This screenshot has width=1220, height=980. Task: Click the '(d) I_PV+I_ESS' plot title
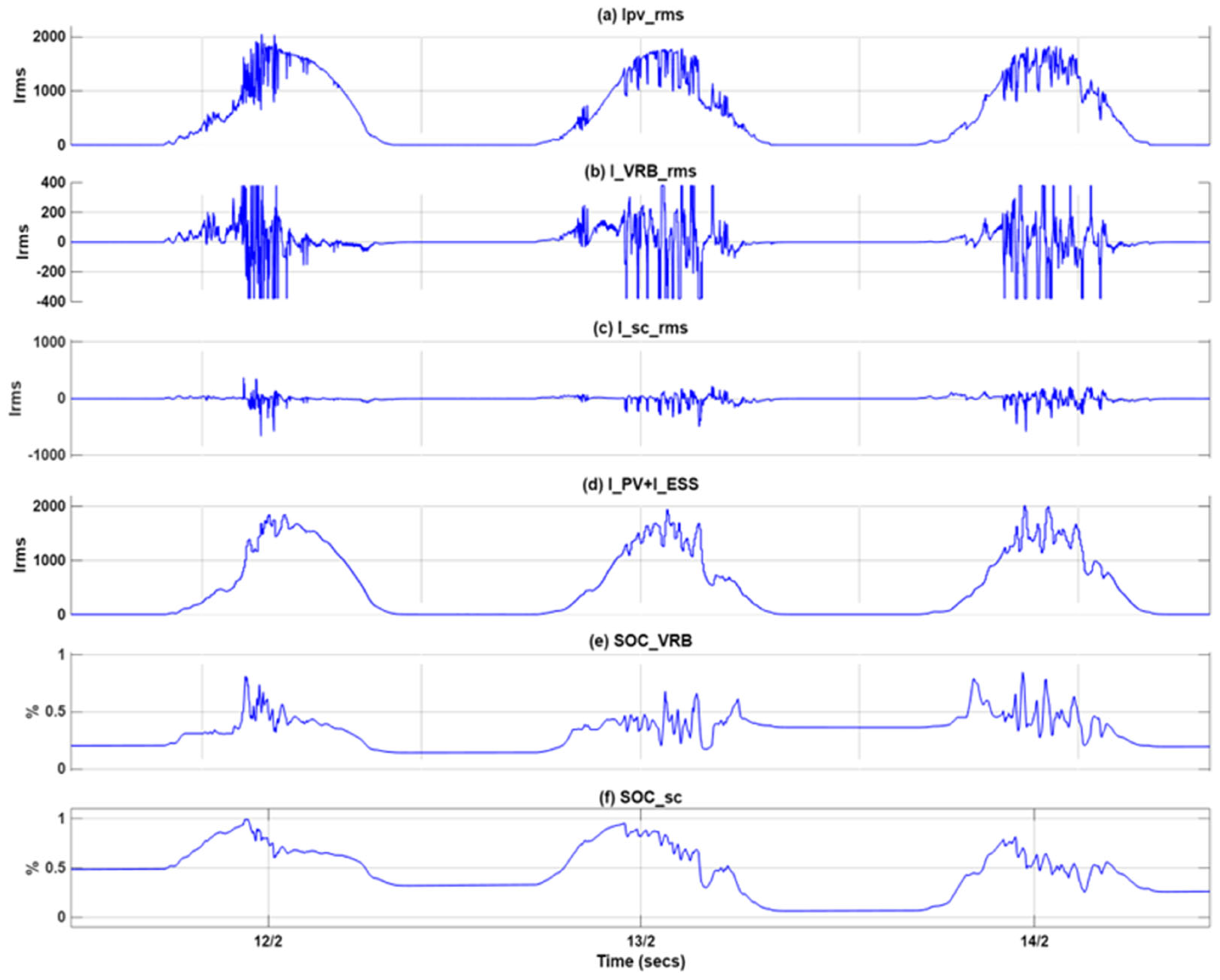click(x=640, y=485)
